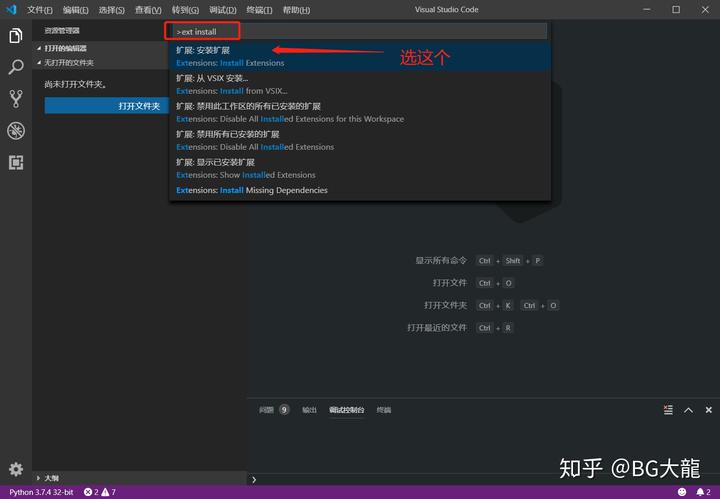Open the 终端(T) menu

259,10
